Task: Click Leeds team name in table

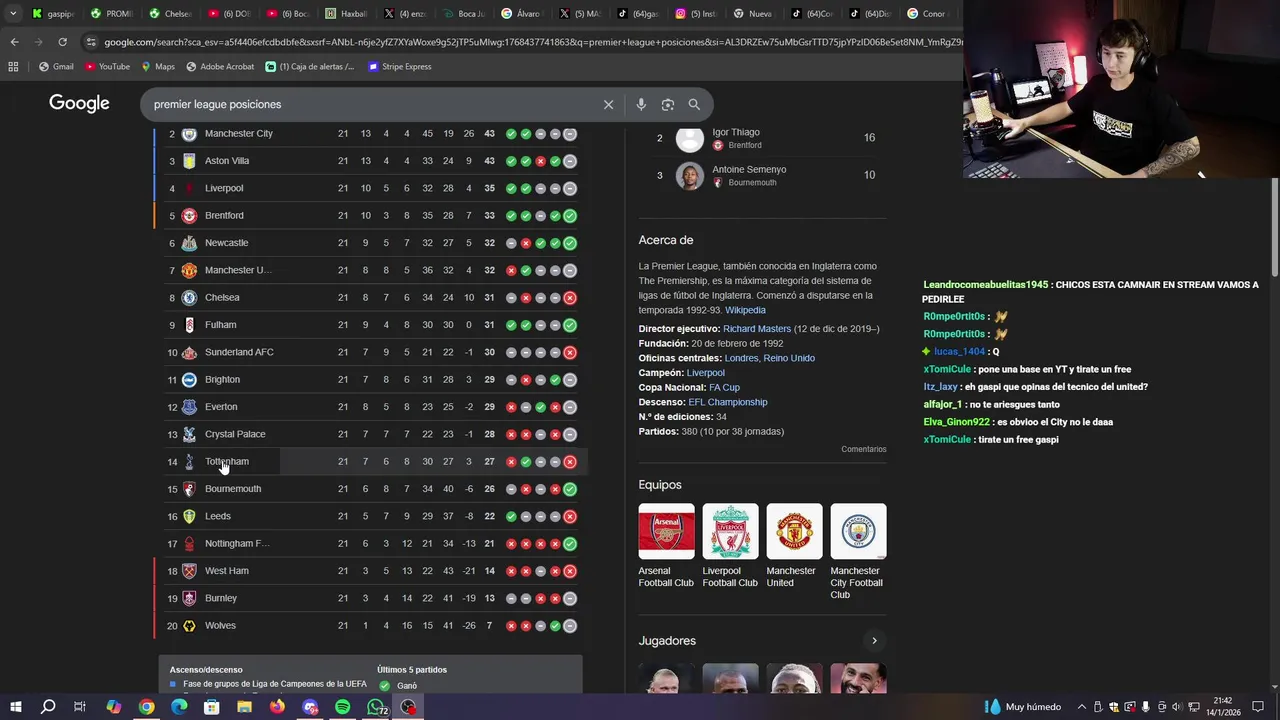Action: pos(218,516)
